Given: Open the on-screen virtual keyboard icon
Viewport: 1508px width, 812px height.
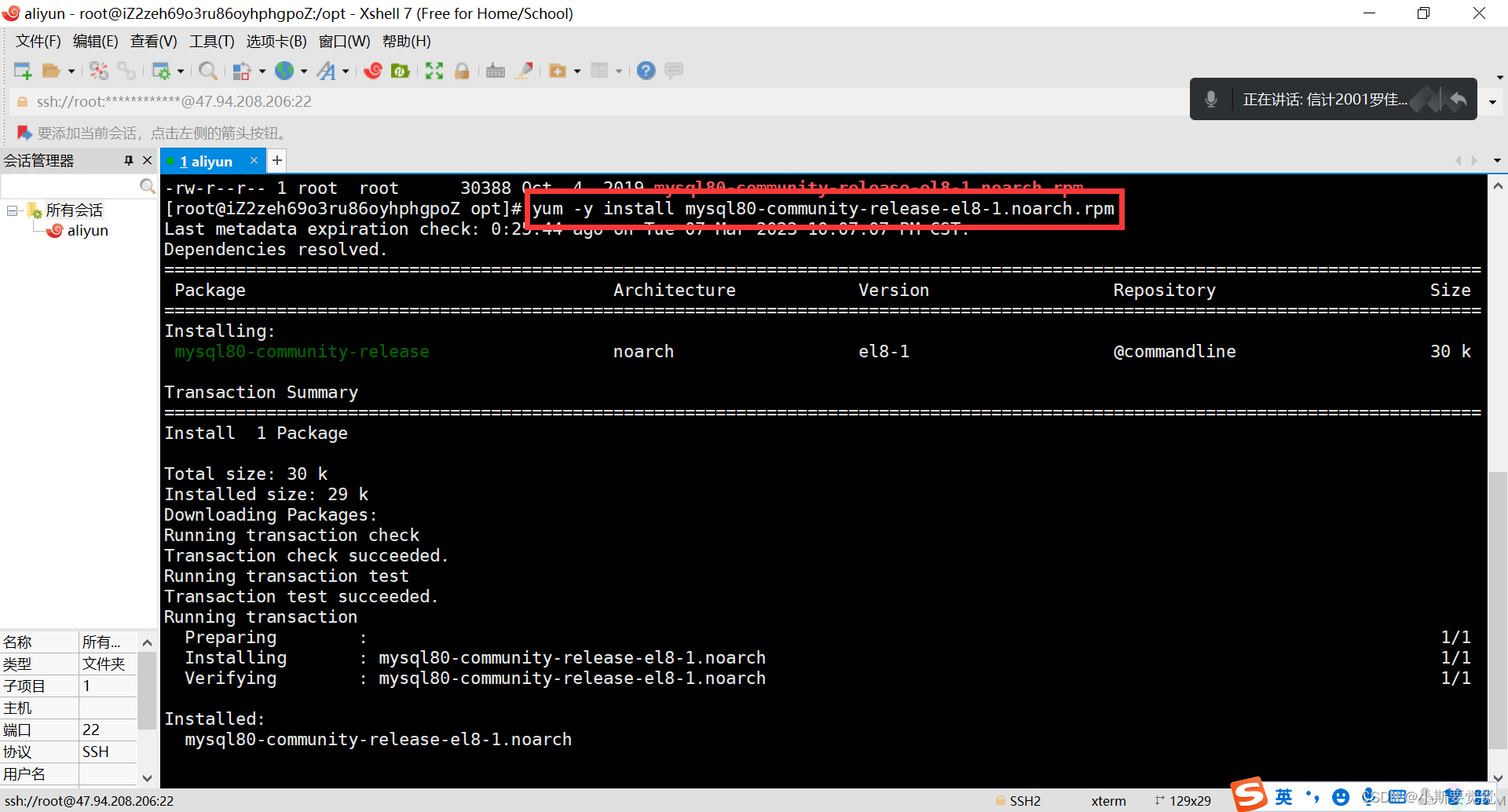Looking at the screenshot, I should coord(495,71).
